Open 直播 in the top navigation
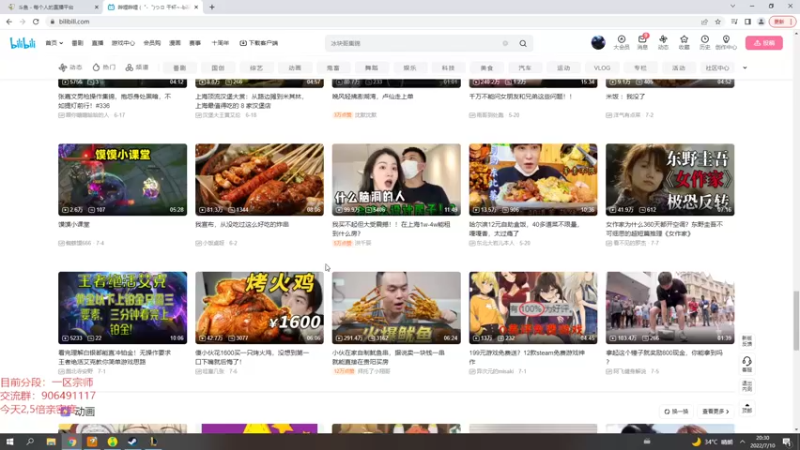Image resolution: width=800 pixels, height=450 pixels. [x=97, y=43]
